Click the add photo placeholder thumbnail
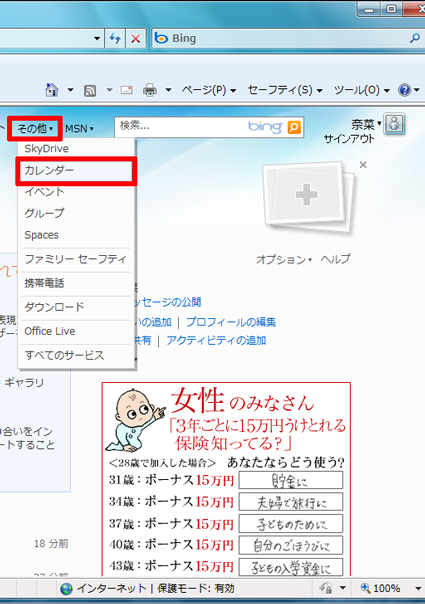 (307, 196)
